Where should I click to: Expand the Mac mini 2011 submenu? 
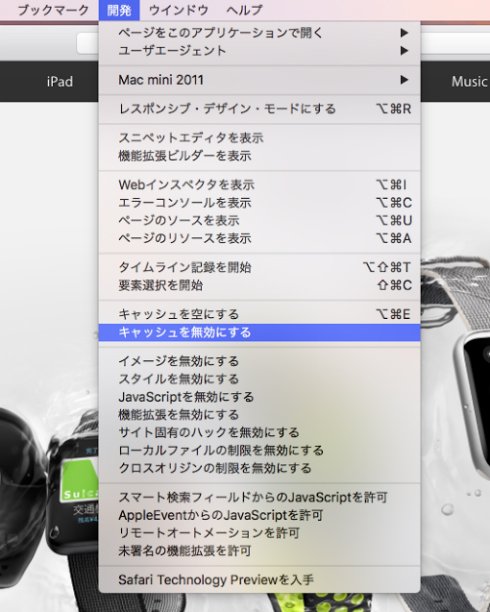point(260,80)
